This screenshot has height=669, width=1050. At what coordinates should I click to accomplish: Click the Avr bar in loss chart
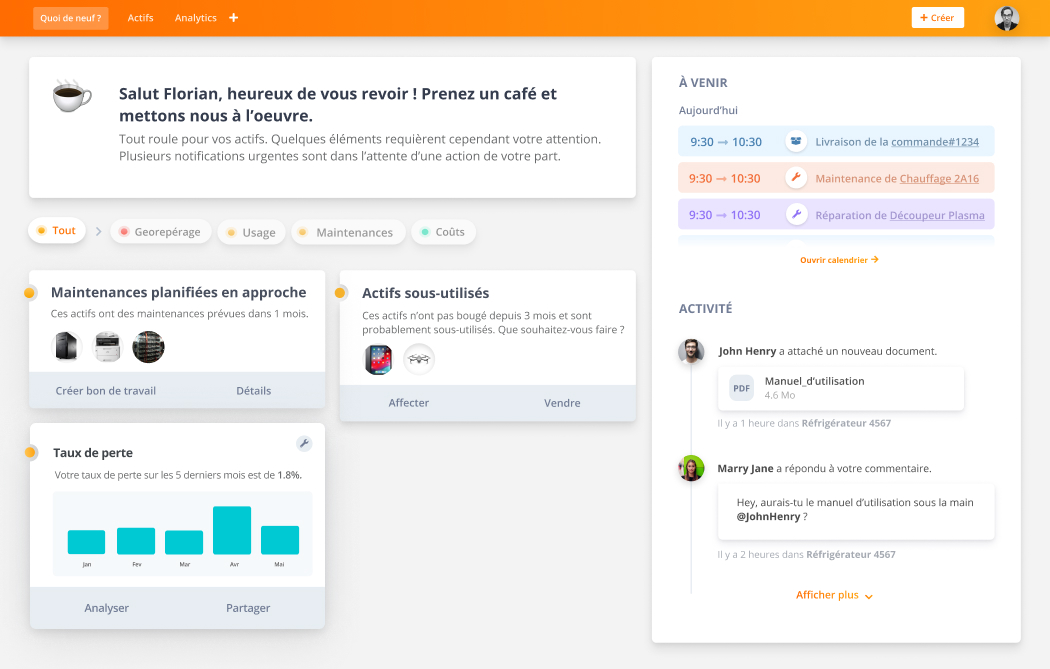tap(232, 530)
